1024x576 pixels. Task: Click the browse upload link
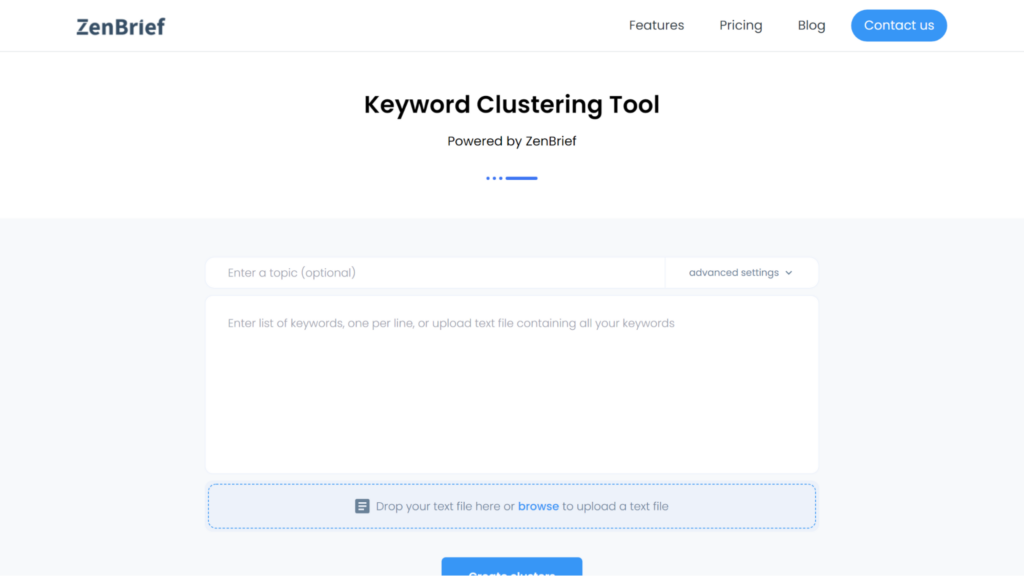538,506
